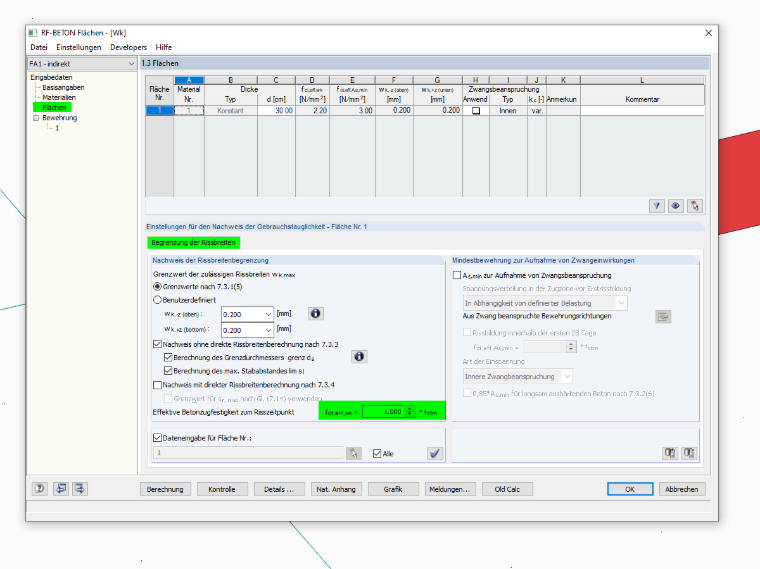This screenshot has height=569, width=760.
Task: Open the Hilfe menu
Action: [x=163, y=47]
